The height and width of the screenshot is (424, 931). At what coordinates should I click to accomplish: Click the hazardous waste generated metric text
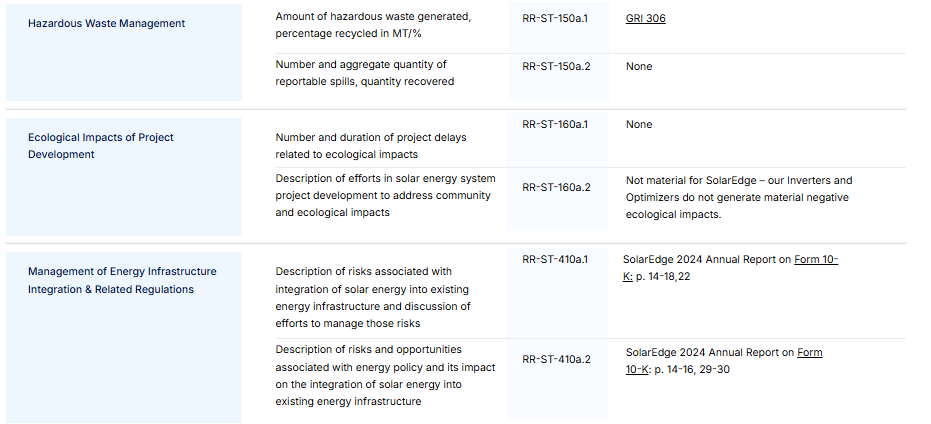pos(373,25)
